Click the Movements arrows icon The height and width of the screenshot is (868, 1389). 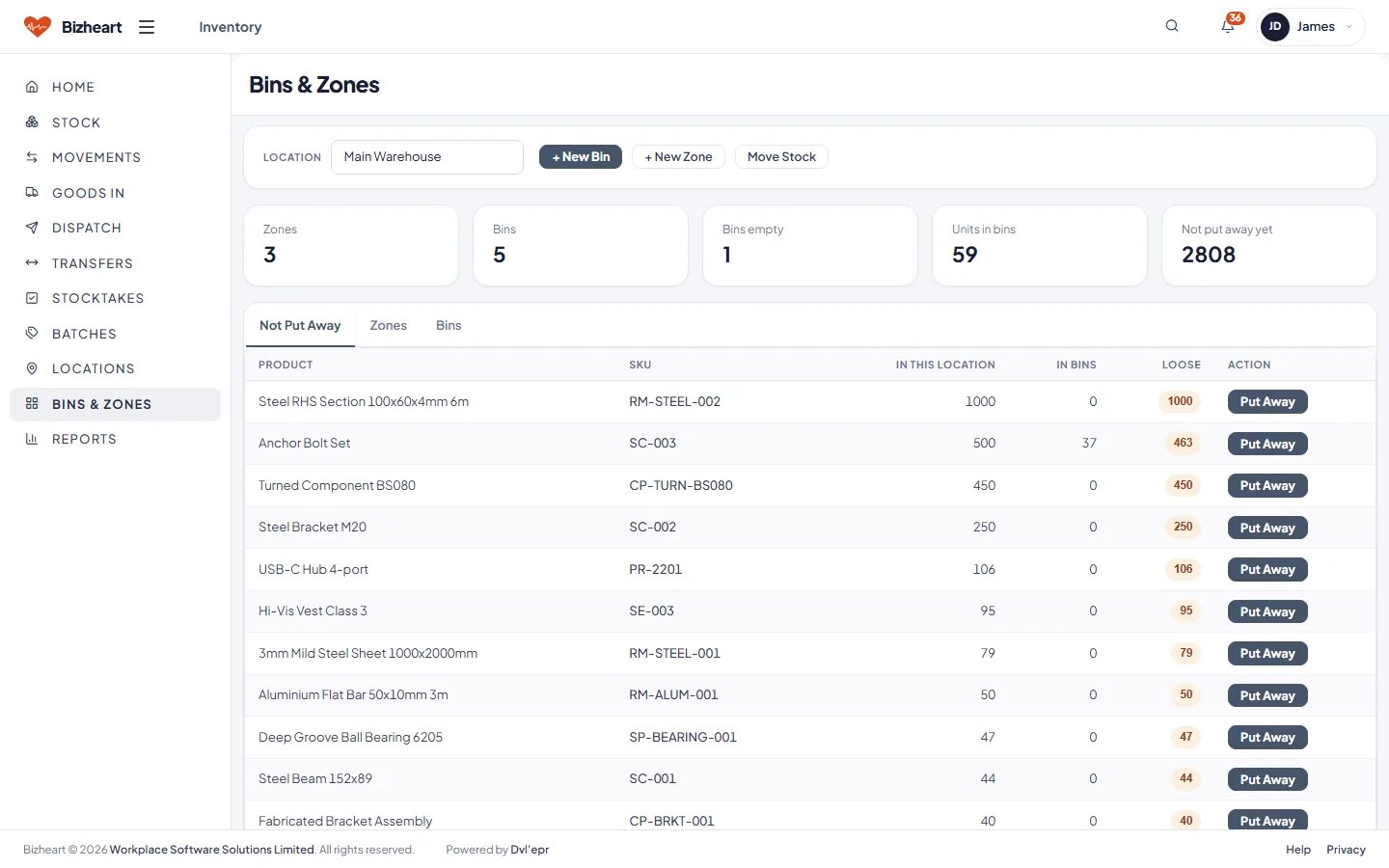(32, 157)
